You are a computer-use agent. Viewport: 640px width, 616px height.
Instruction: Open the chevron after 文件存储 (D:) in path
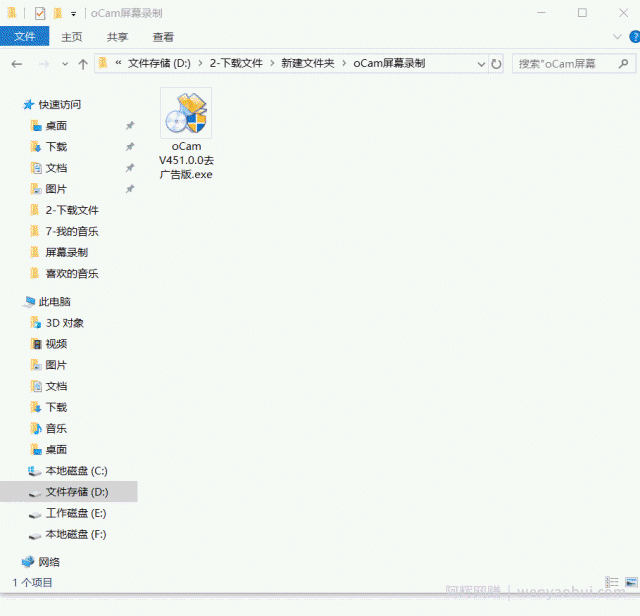coord(200,64)
